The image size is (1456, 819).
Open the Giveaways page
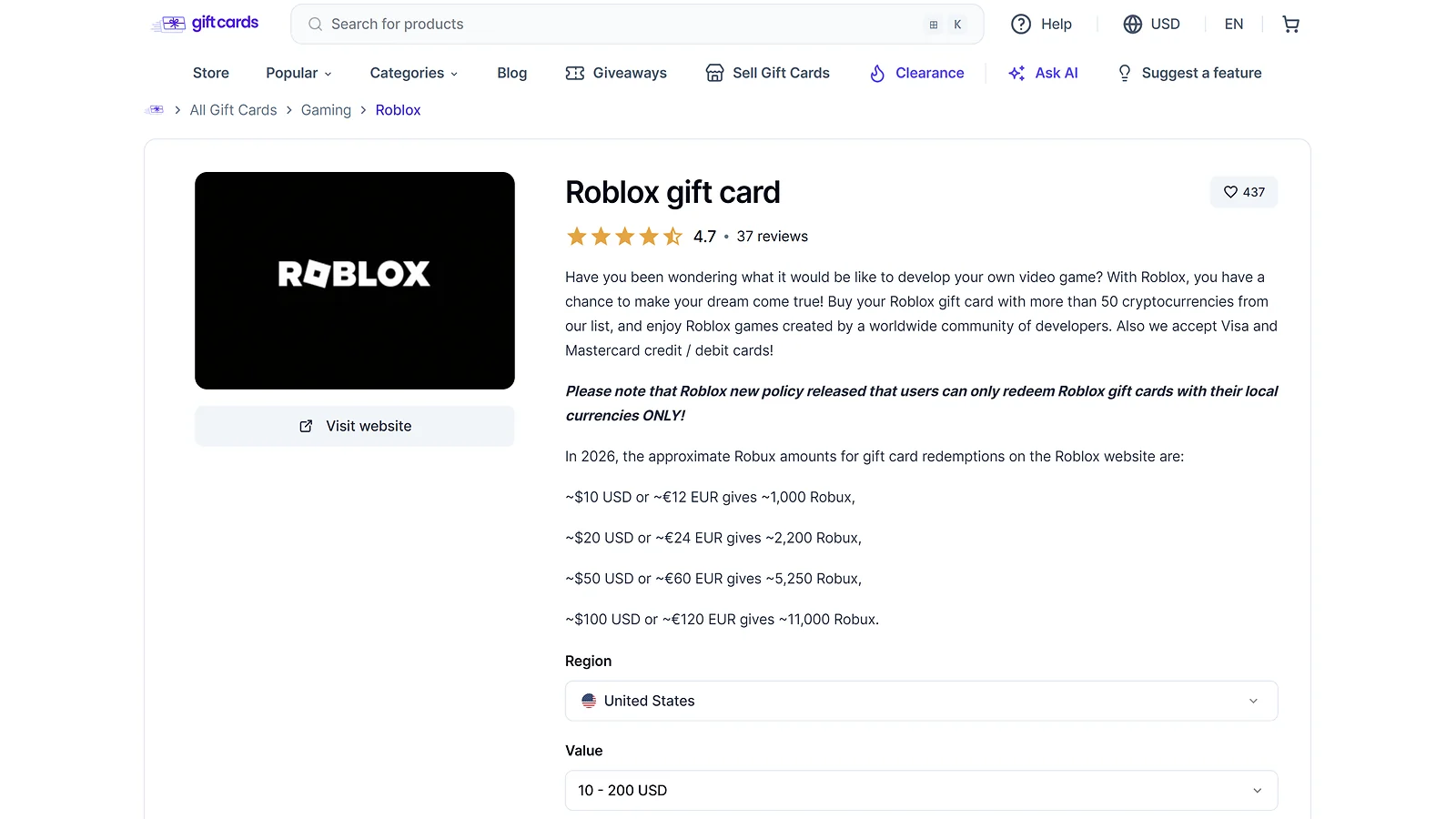coord(616,73)
